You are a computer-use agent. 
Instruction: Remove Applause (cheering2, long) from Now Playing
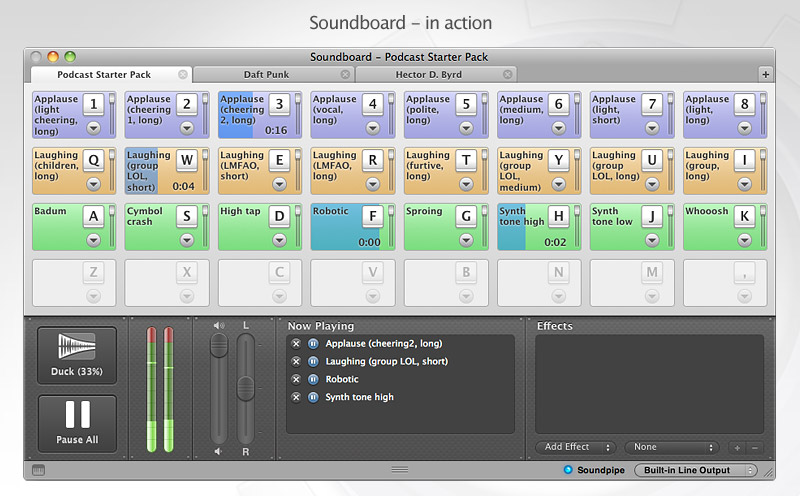click(296, 344)
